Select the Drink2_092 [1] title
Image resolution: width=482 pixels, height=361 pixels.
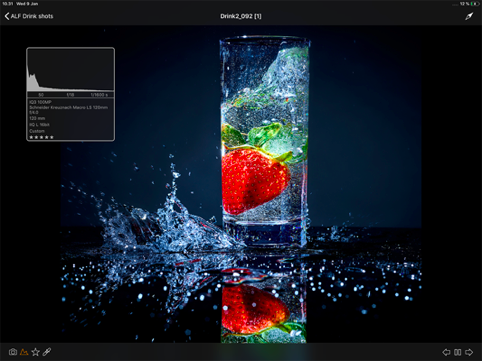click(x=241, y=16)
